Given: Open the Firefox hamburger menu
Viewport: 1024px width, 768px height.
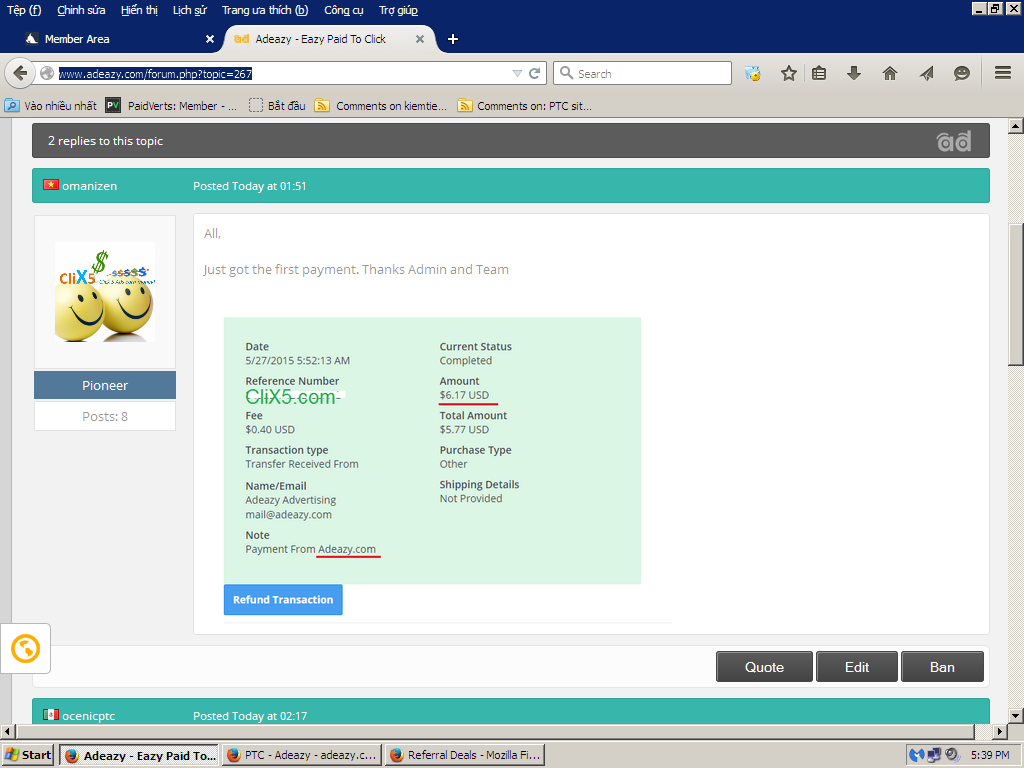Looking at the screenshot, I should (x=1003, y=72).
